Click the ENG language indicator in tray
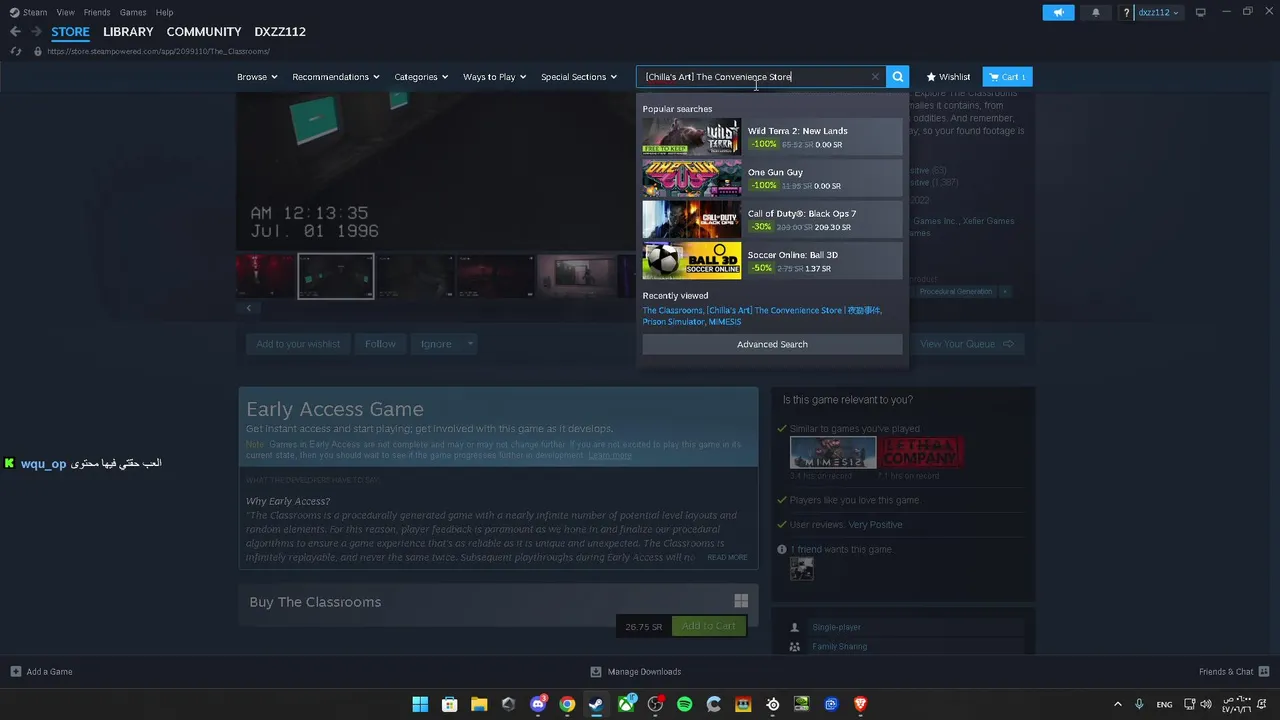 (1164, 704)
